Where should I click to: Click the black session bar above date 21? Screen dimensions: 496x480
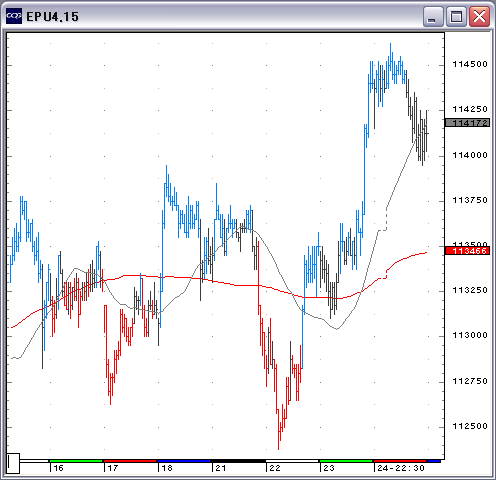(238, 461)
